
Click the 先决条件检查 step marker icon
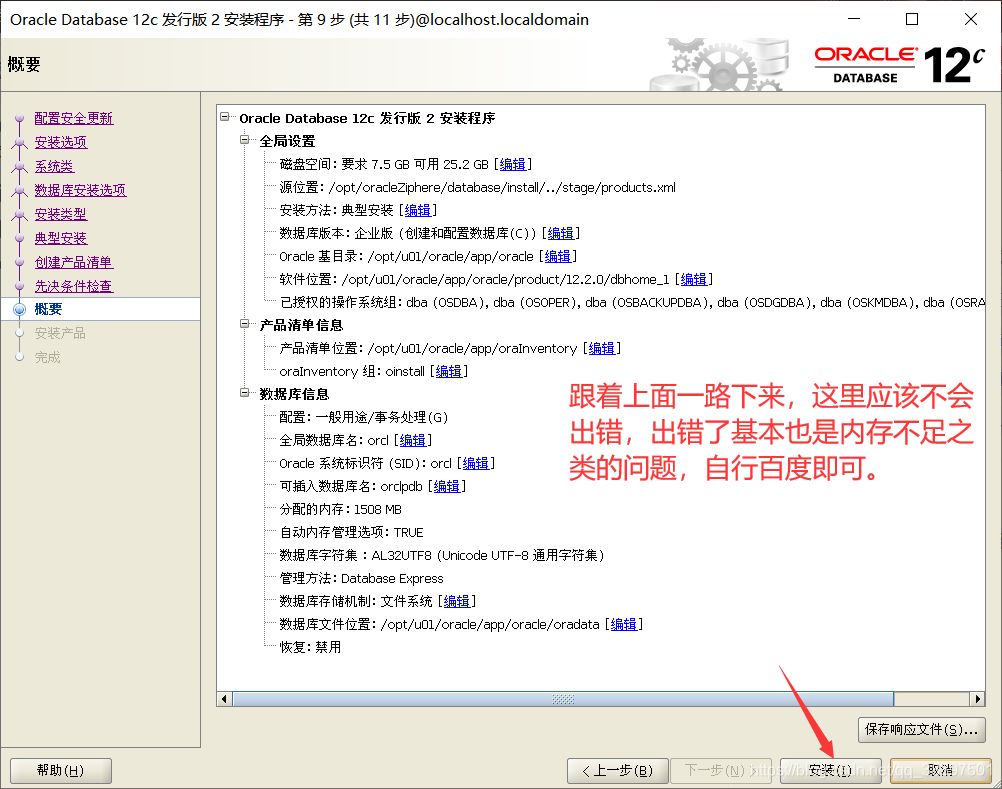[20, 287]
